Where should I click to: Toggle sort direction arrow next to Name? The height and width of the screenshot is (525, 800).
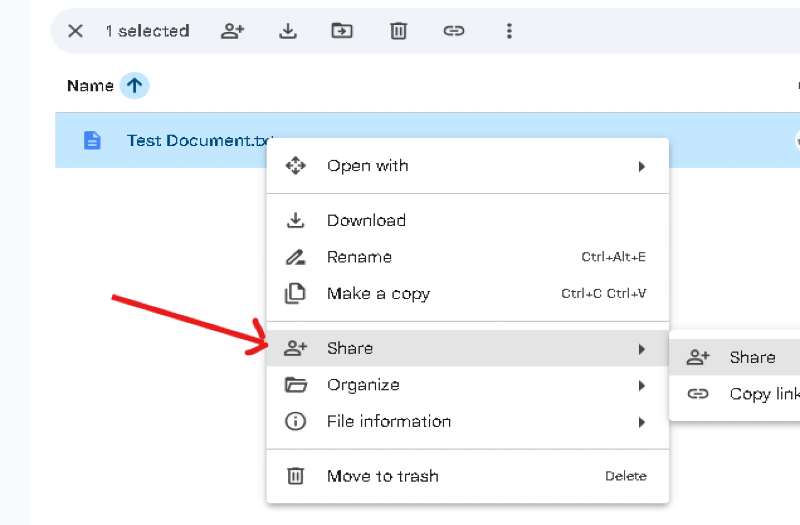[134, 86]
